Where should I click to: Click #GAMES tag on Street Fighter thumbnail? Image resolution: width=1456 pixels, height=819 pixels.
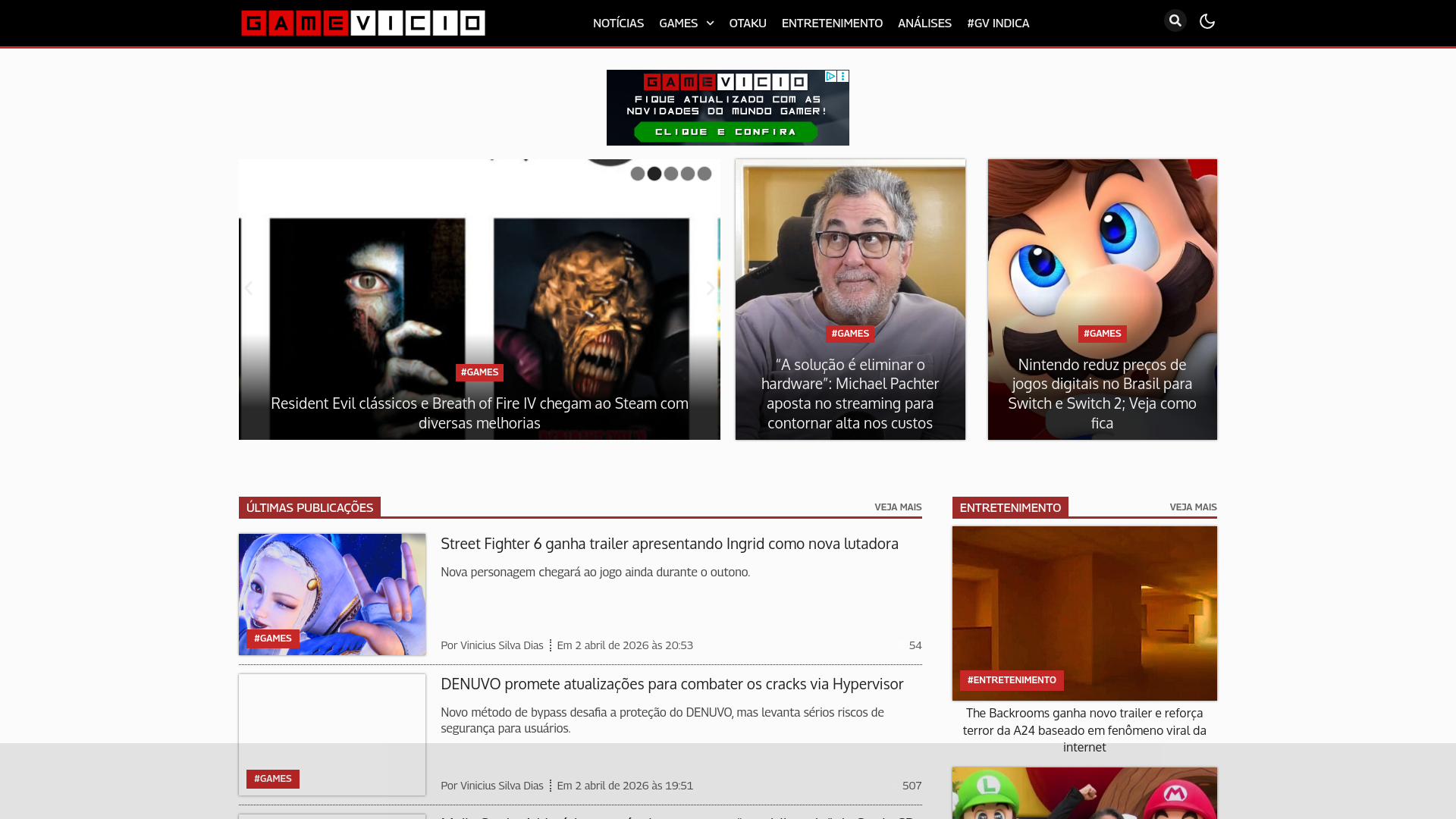[273, 639]
